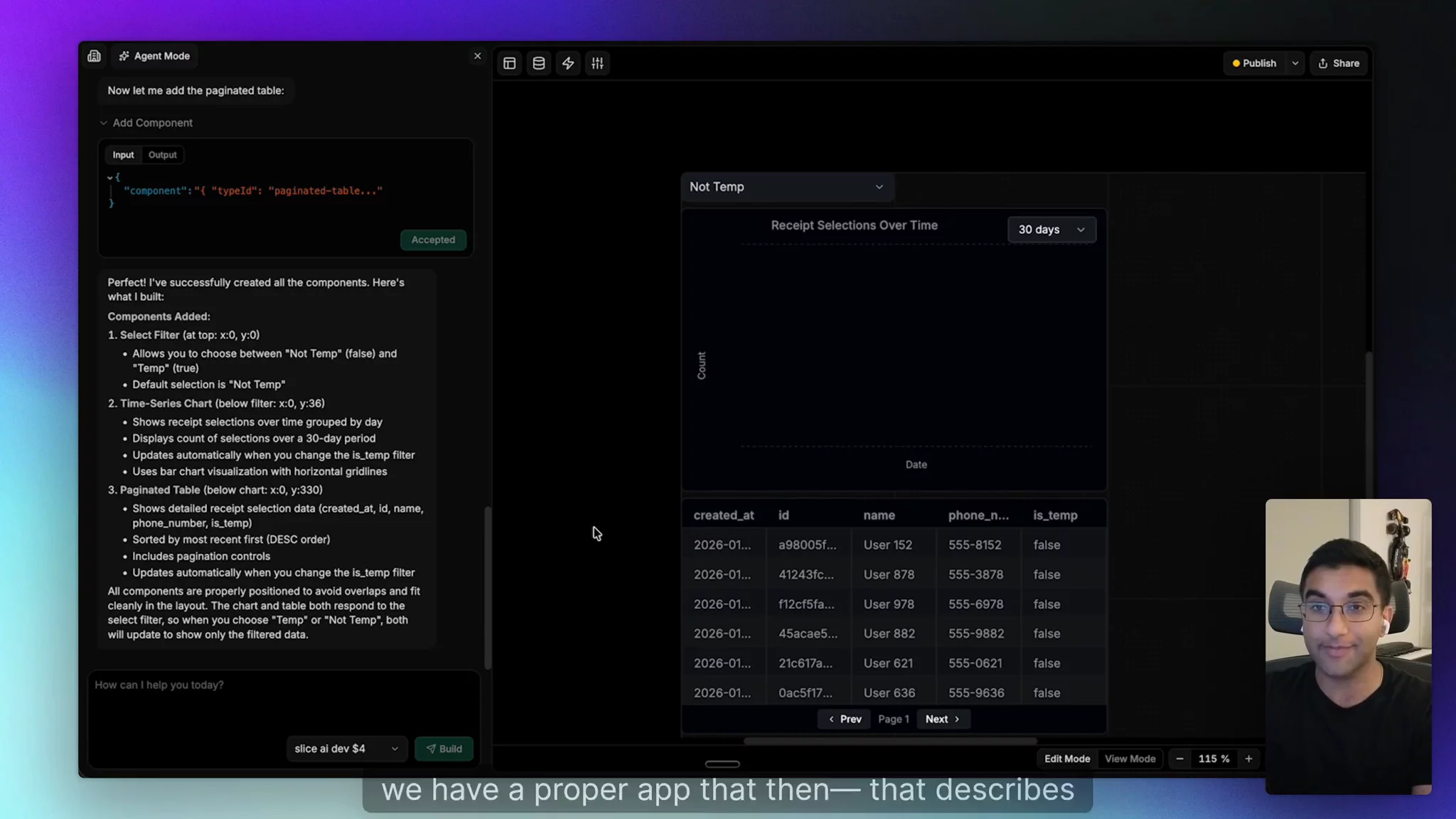Open the layout panel icon
The height and width of the screenshot is (819, 1456).
coord(510,63)
